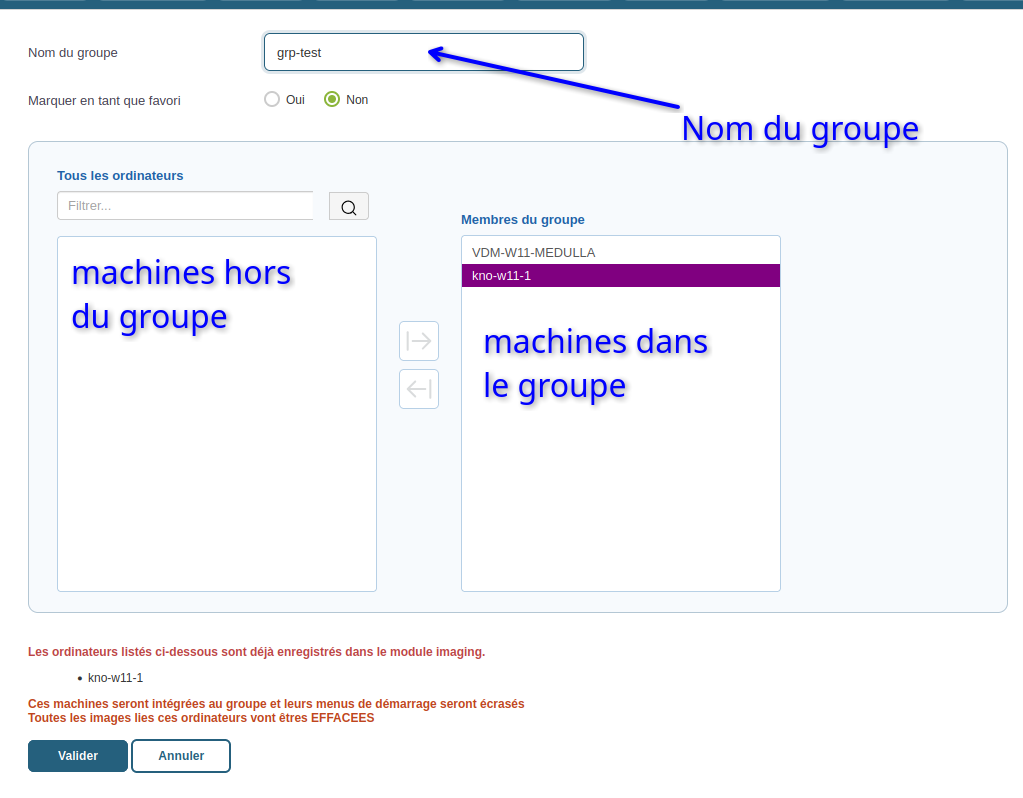Click the imaging module warning sentence
The image size is (1023, 798).
(x=256, y=652)
